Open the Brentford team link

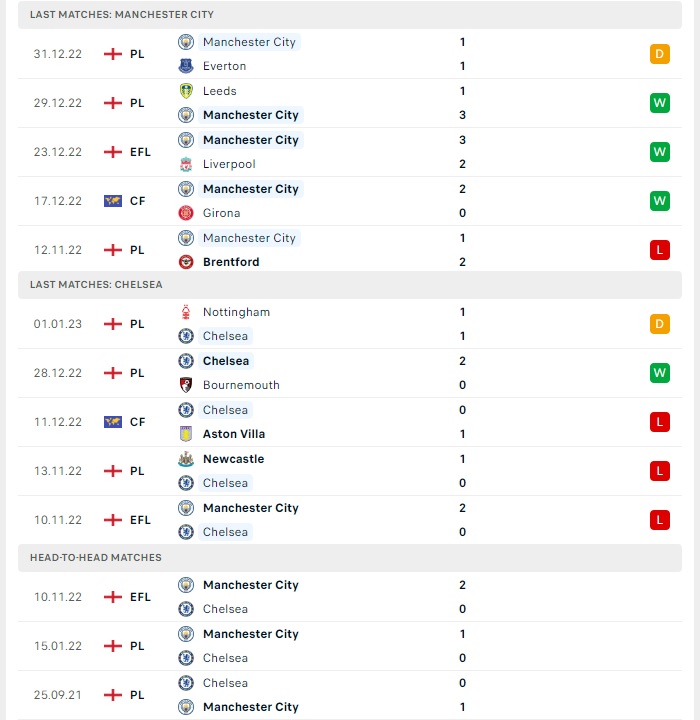[x=231, y=262]
